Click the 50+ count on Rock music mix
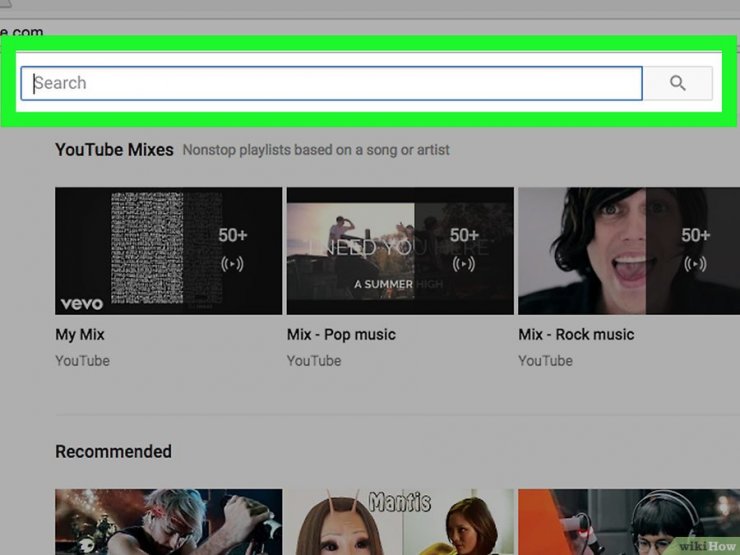The height and width of the screenshot is (555, 740). coord(696,235)
